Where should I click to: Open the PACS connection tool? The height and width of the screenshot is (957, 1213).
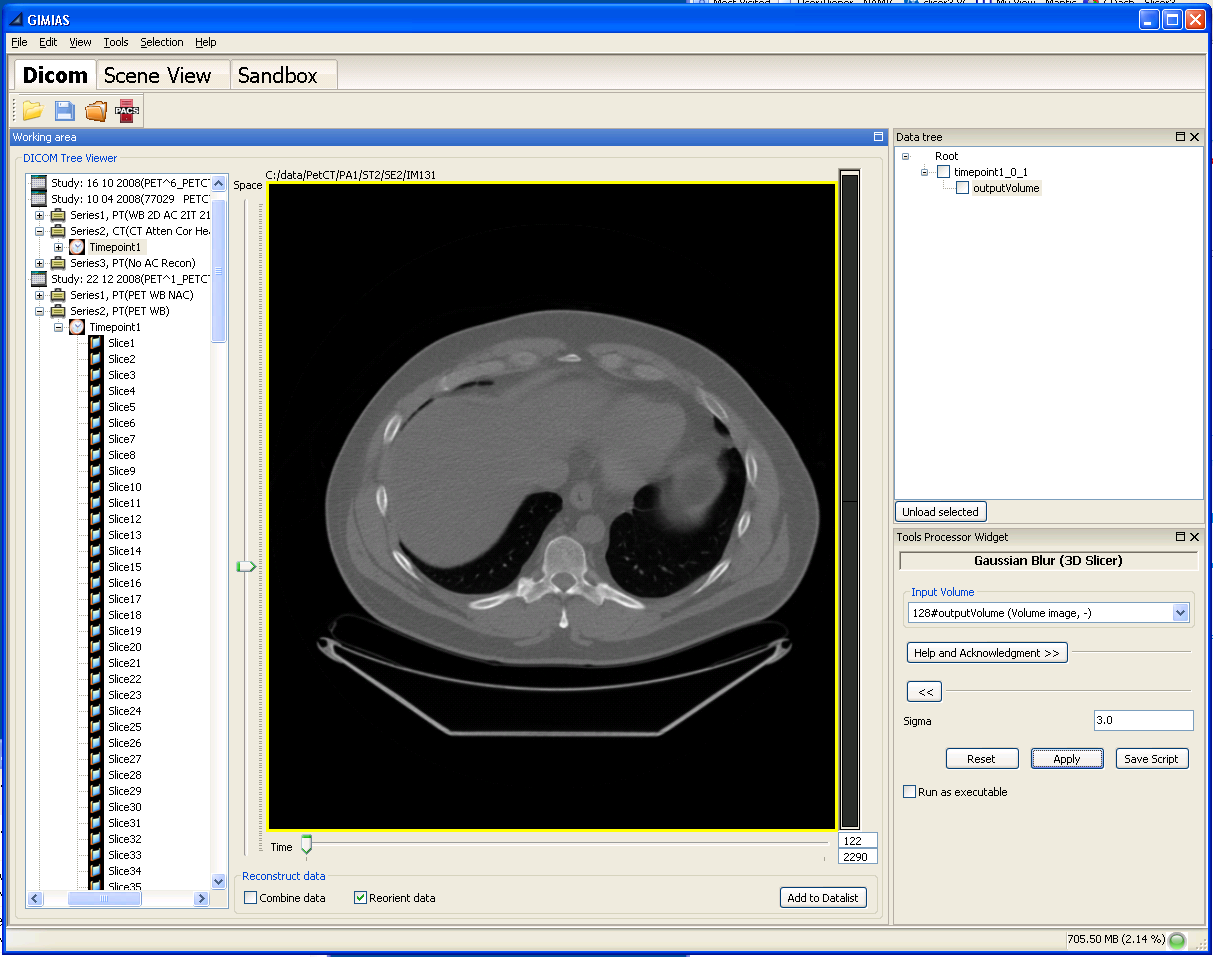pyautogui.click(x=127, y=111)
